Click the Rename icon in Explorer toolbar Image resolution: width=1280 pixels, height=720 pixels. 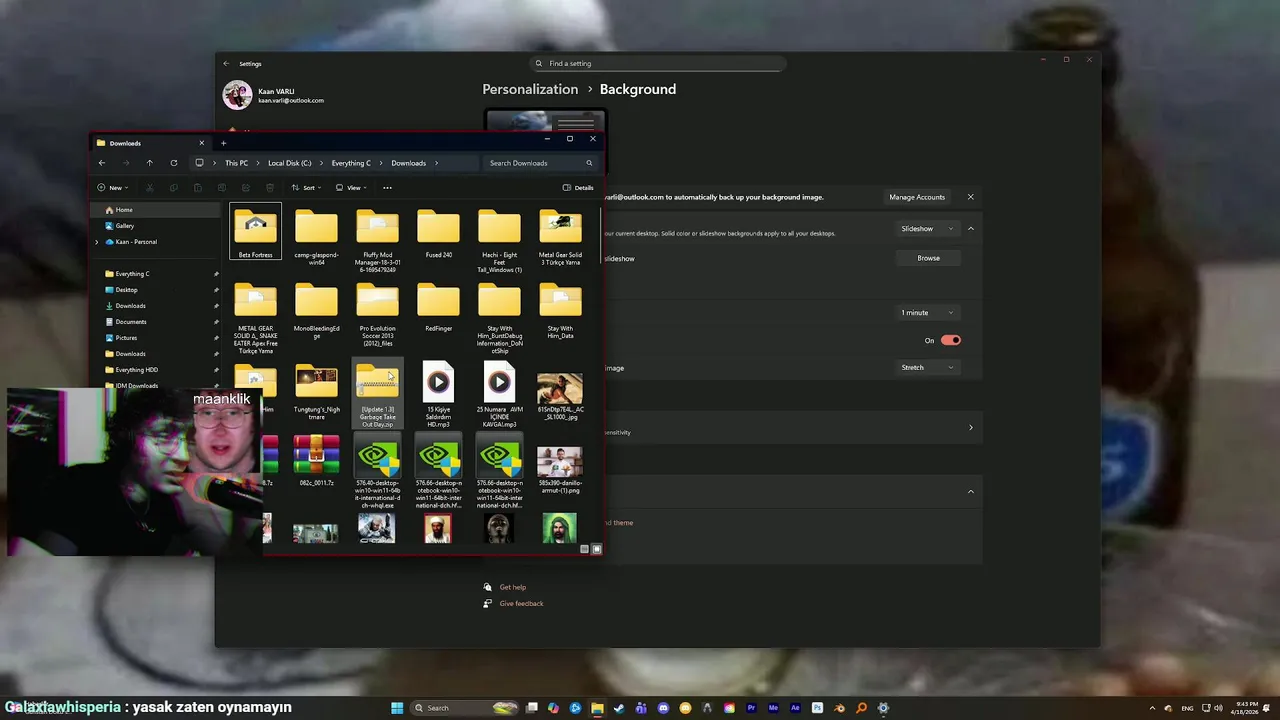pos(222,187)
